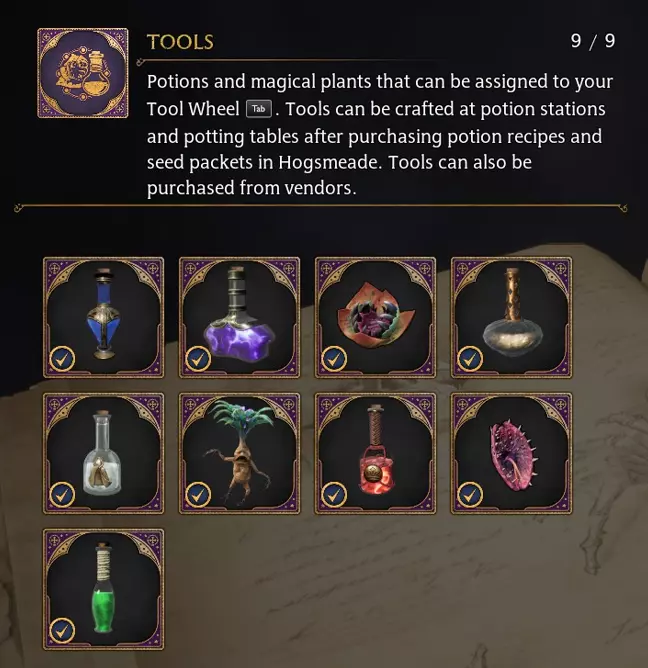Image resolution: width=648 pixels, height=668 pixels.
Task: Click the checkmark on the Venomous Tentacula tile
Action: point(470,495)
